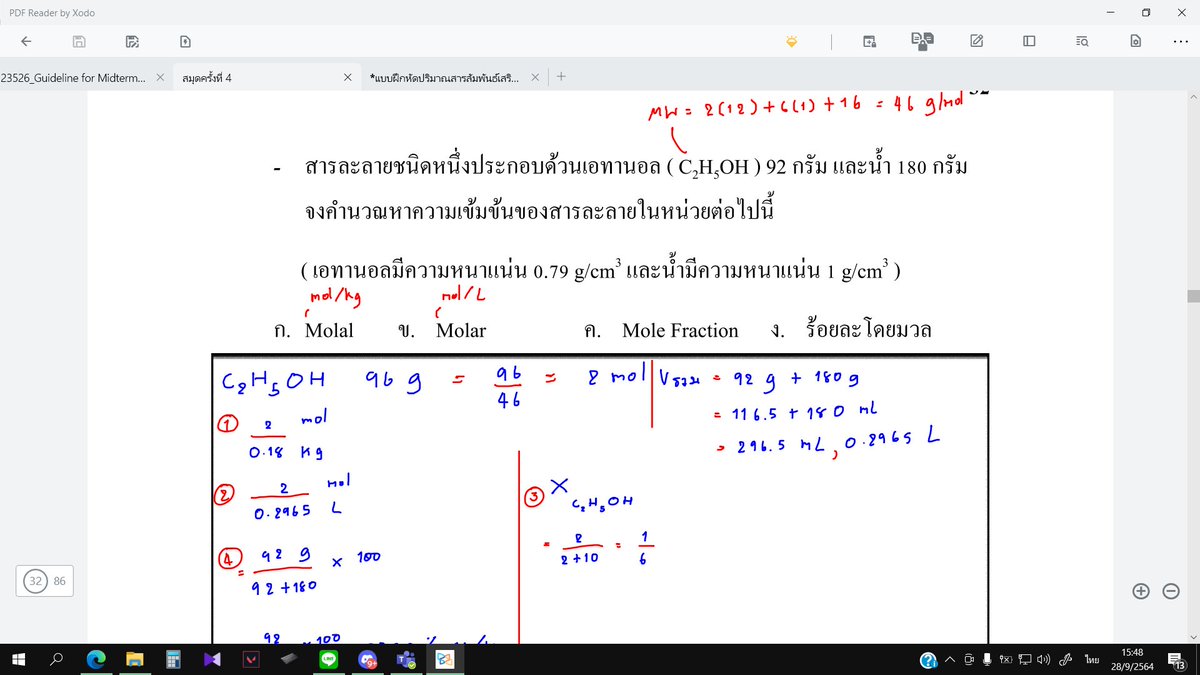Launch Microsoft Edge from taskbar
1200x675 pixels.
tap(96, 659)
